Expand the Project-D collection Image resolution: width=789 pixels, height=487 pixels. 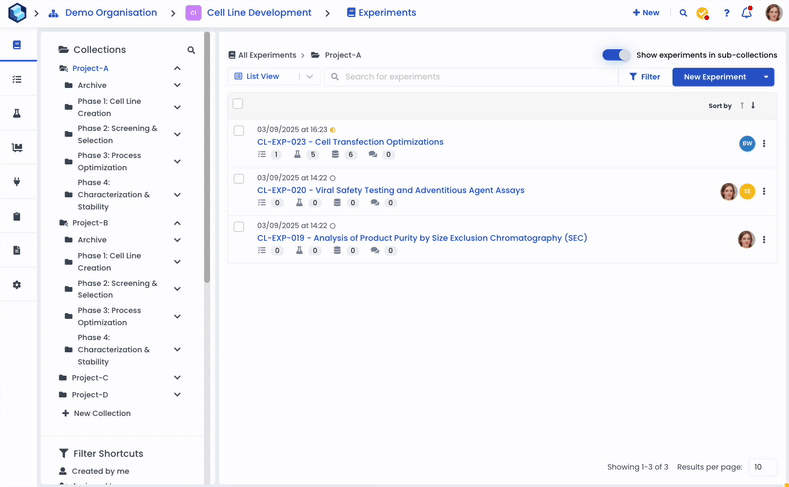coord(177,395)
